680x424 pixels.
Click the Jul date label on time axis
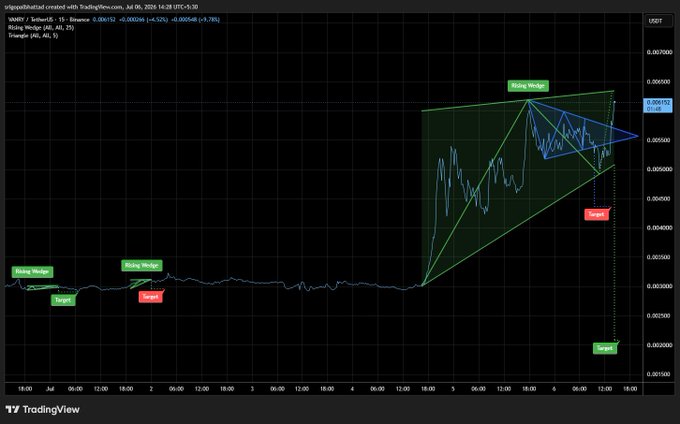coord(50,389)
